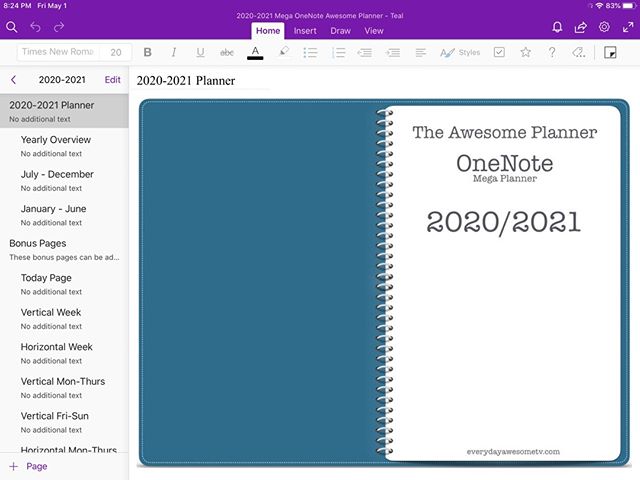
Task: Open the font name box
Action: (58, 52)
